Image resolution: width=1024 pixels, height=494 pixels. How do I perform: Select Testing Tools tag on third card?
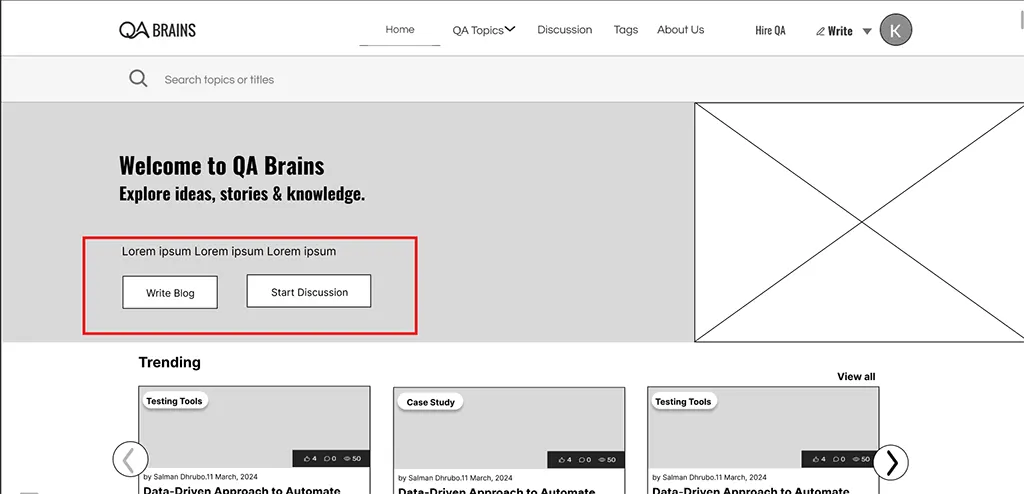point(683,402)
